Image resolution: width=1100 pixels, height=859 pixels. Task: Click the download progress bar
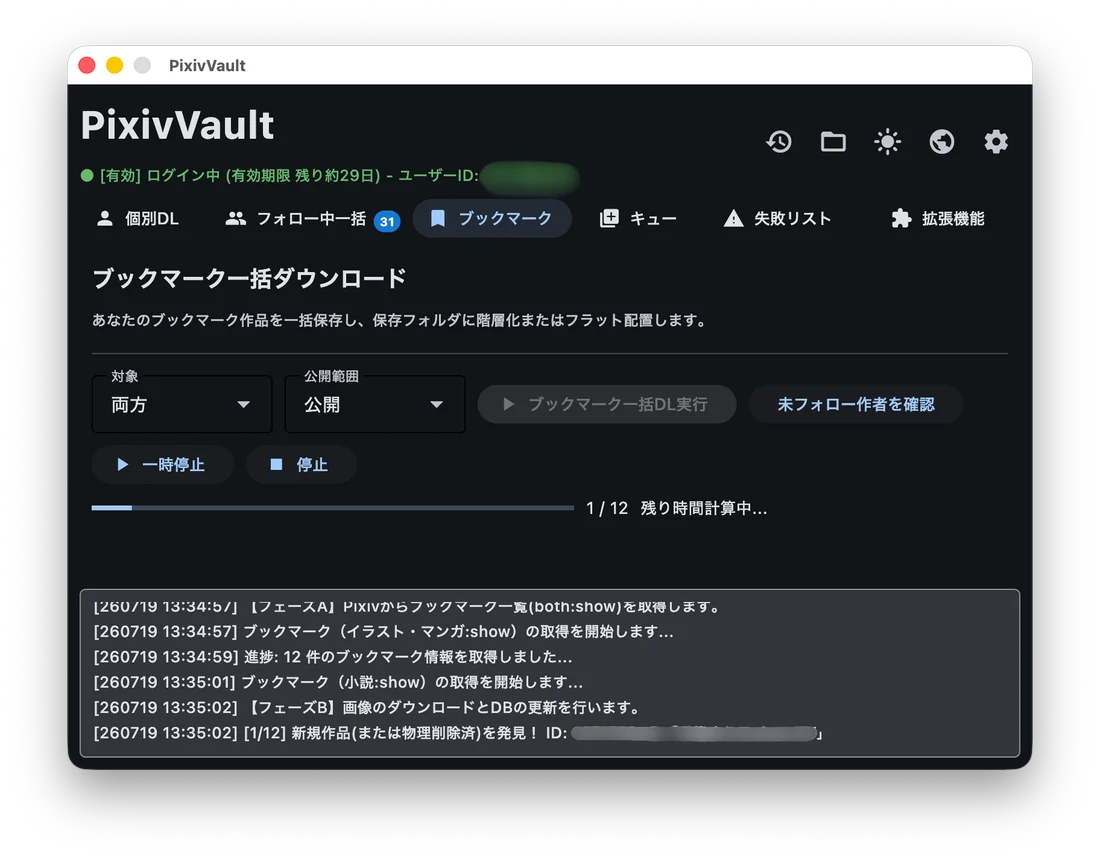(333, 507)
